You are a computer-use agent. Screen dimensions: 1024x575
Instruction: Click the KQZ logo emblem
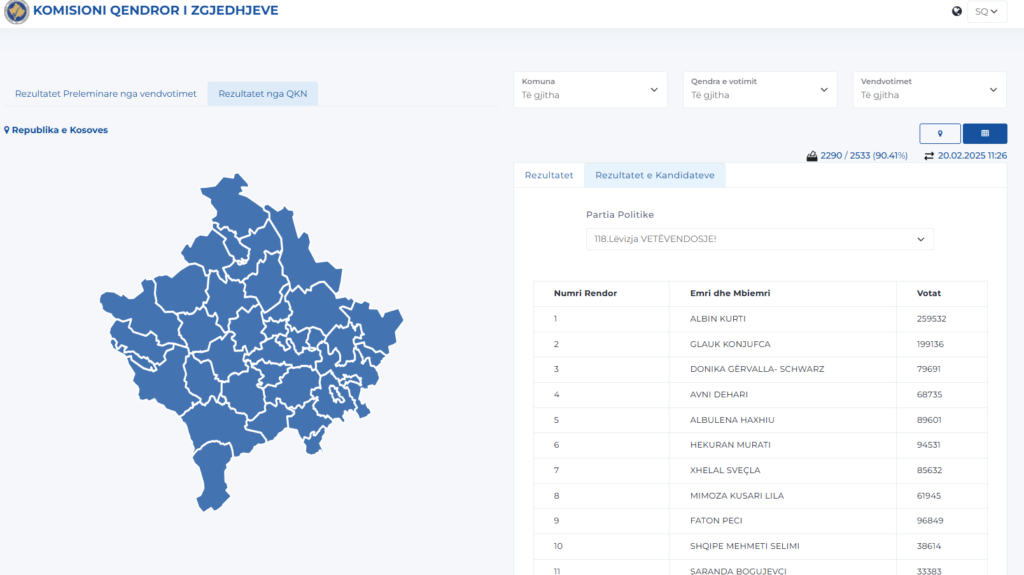16,12
